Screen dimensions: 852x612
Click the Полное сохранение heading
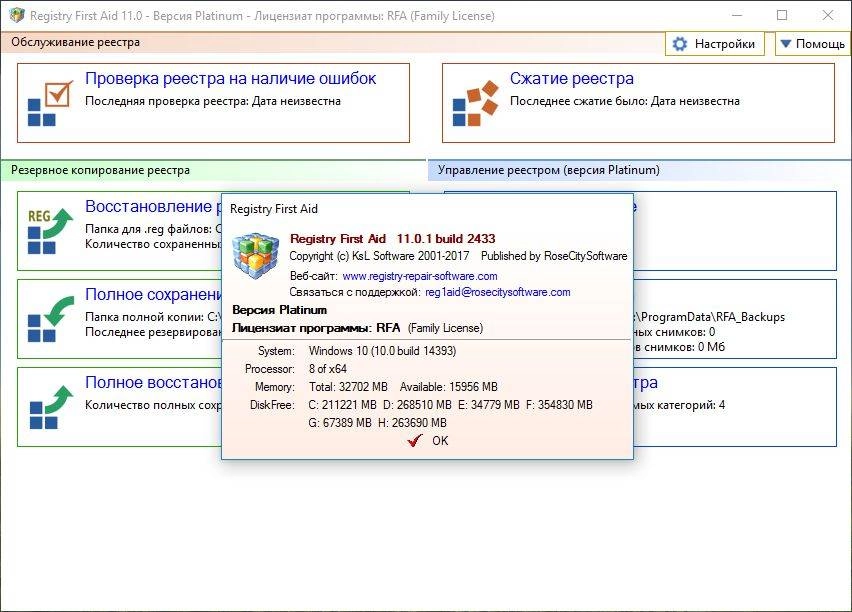153,295
